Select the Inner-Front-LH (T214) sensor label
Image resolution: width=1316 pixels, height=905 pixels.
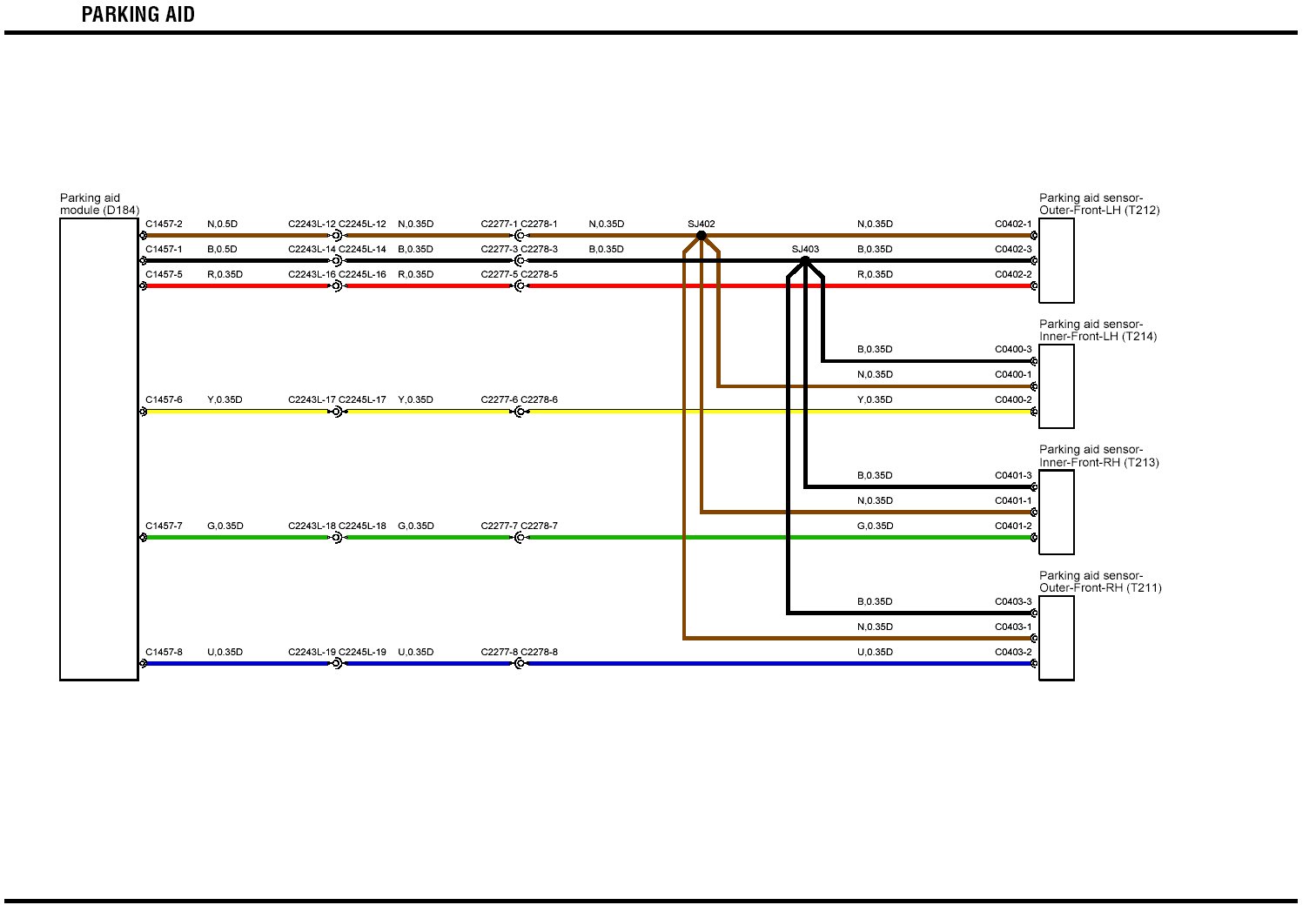pos(1098,331)
